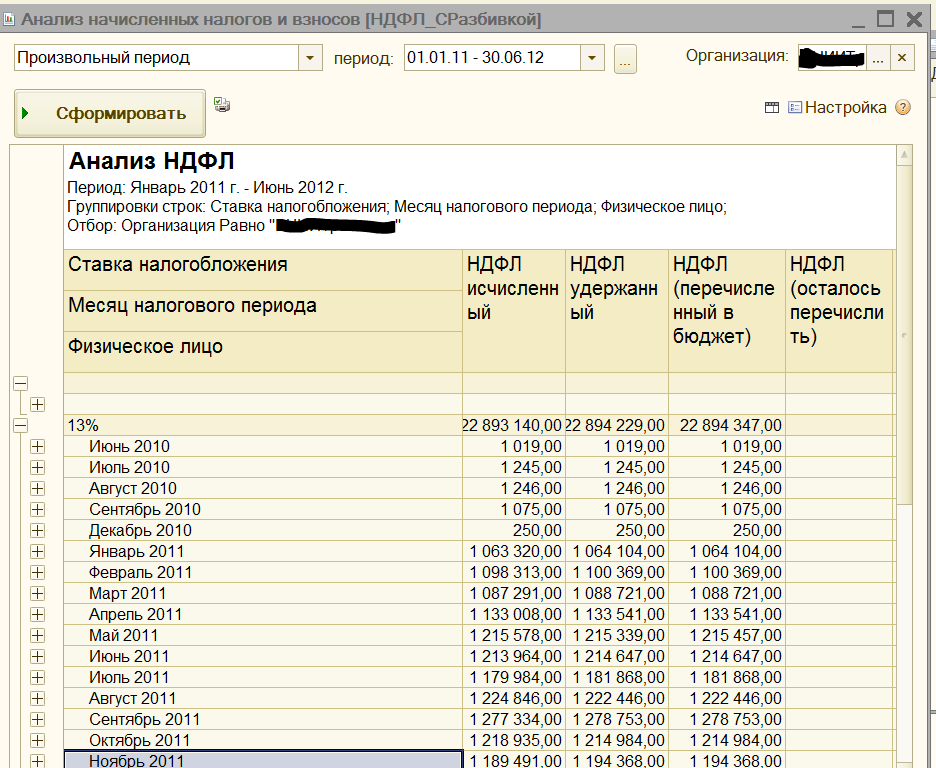Image resolution: width=936 pixels, height=768 pixels.
Task: Expand the Март 2011 row
Action: (x=37, y=593)
